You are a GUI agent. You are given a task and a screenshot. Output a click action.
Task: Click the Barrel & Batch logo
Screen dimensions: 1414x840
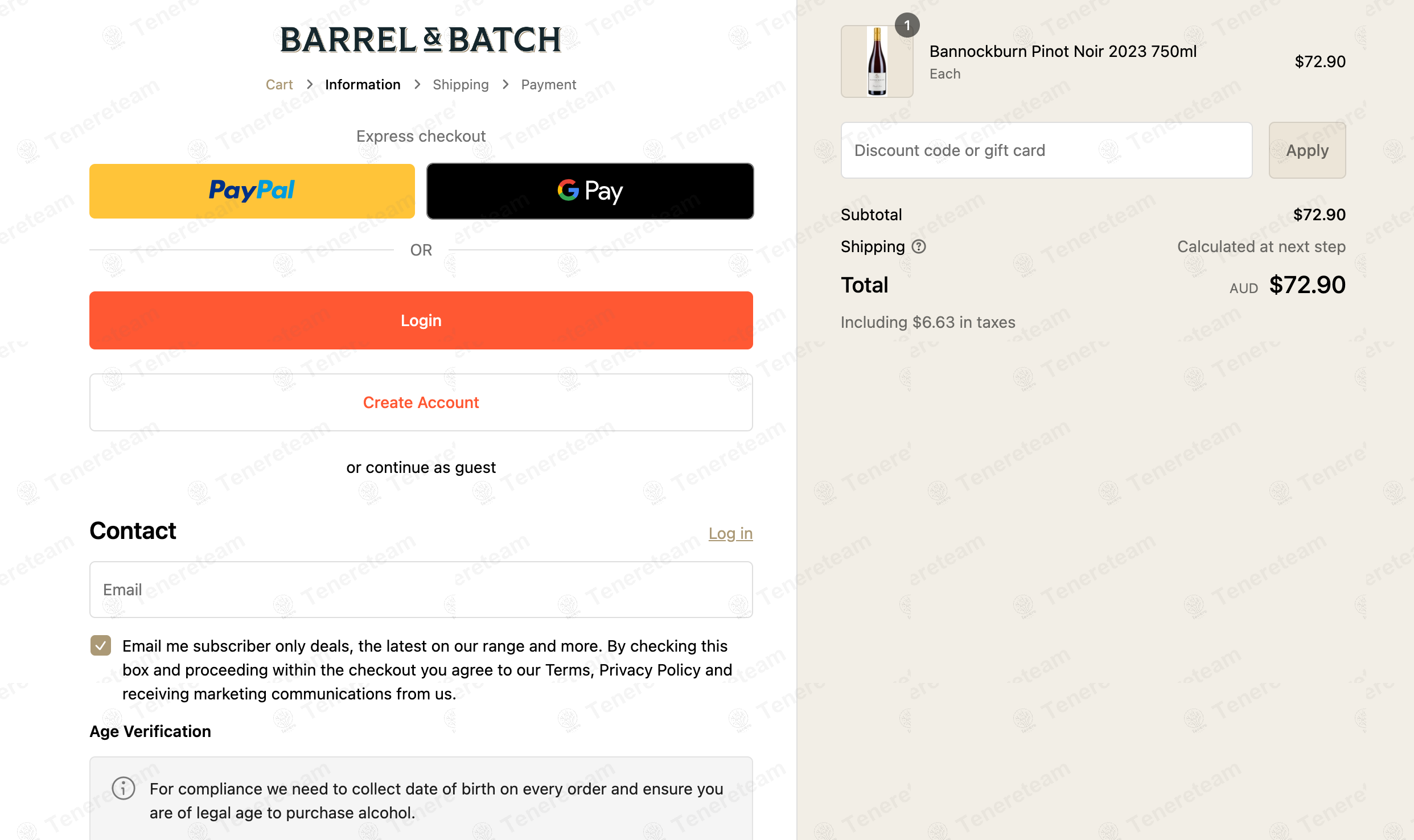(421, 40)
